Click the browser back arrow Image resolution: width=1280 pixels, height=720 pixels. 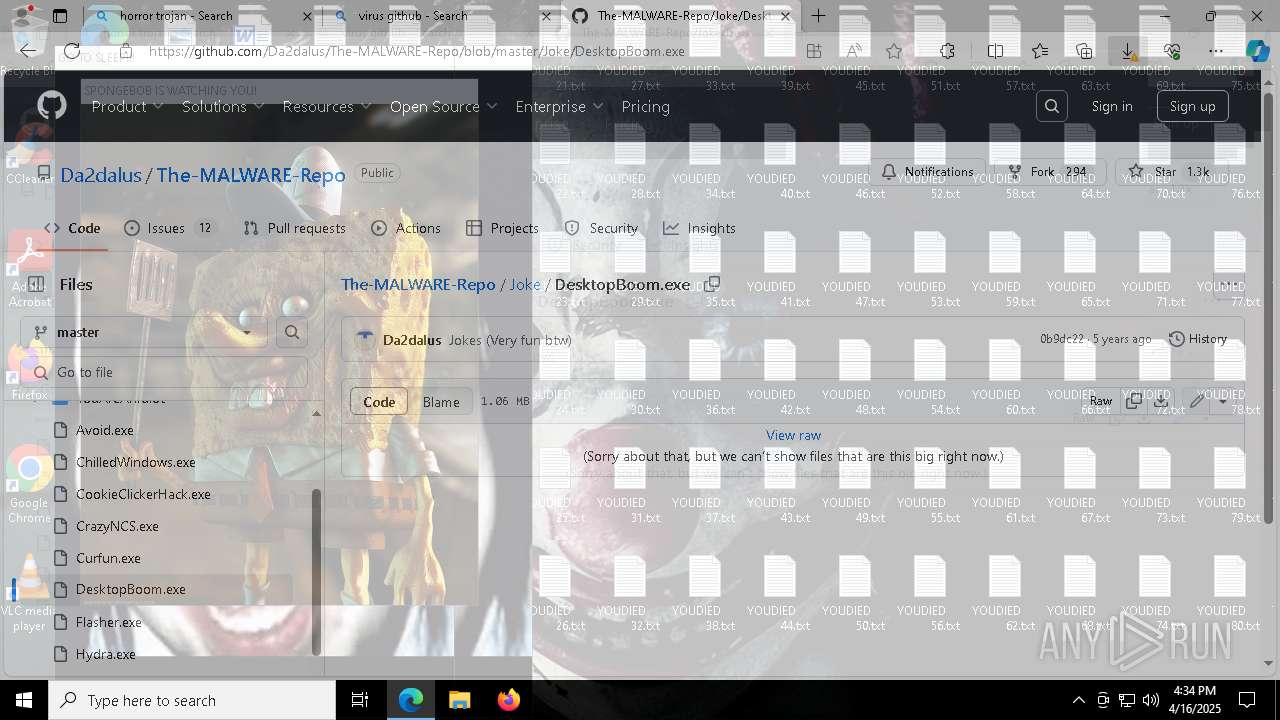28,51
